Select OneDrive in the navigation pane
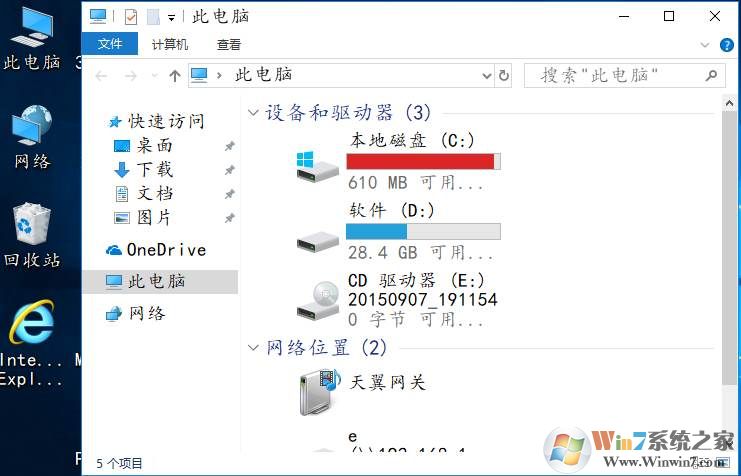This screenshot has width=741, height=476. [156, 250]
